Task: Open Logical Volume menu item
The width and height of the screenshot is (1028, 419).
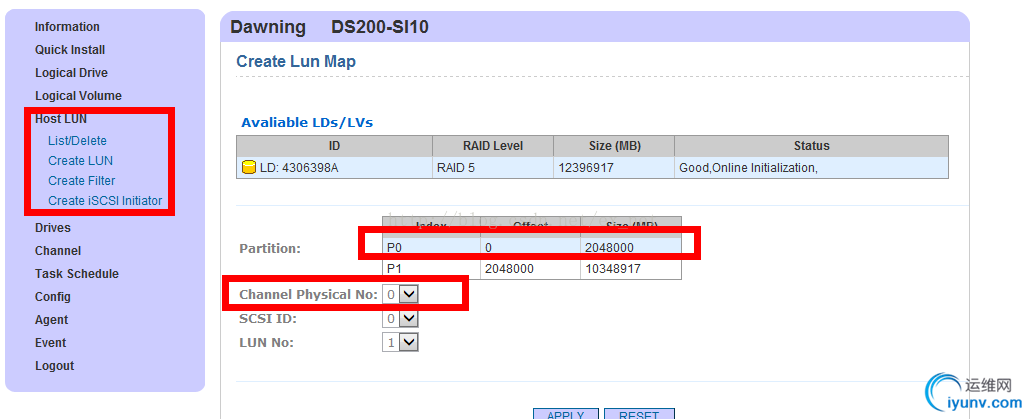Action: [78, 96]
